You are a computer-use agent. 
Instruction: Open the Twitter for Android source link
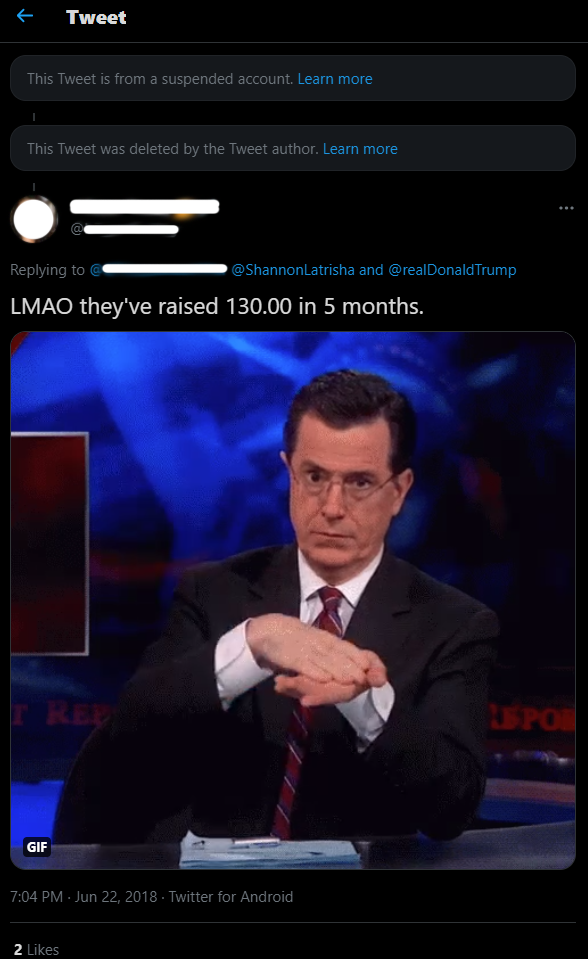(x=231, y=897)
